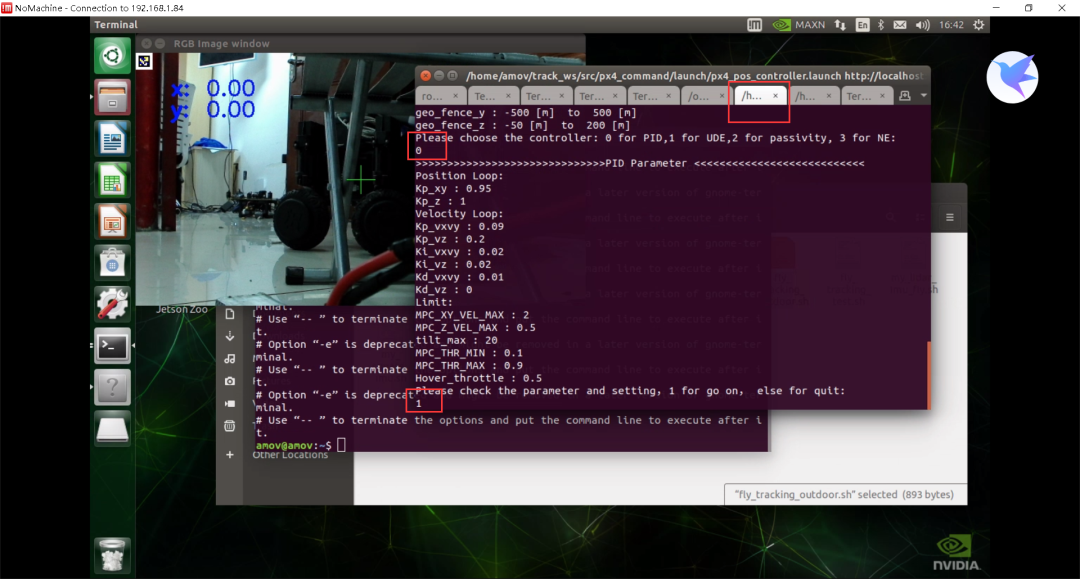Close the '/o...' terminal tab
The image size is (1080, 579).
click(722, 96)
